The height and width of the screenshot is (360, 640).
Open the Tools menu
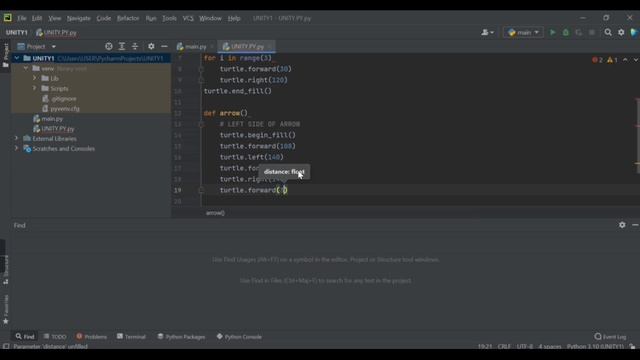[x=169, y=18]
